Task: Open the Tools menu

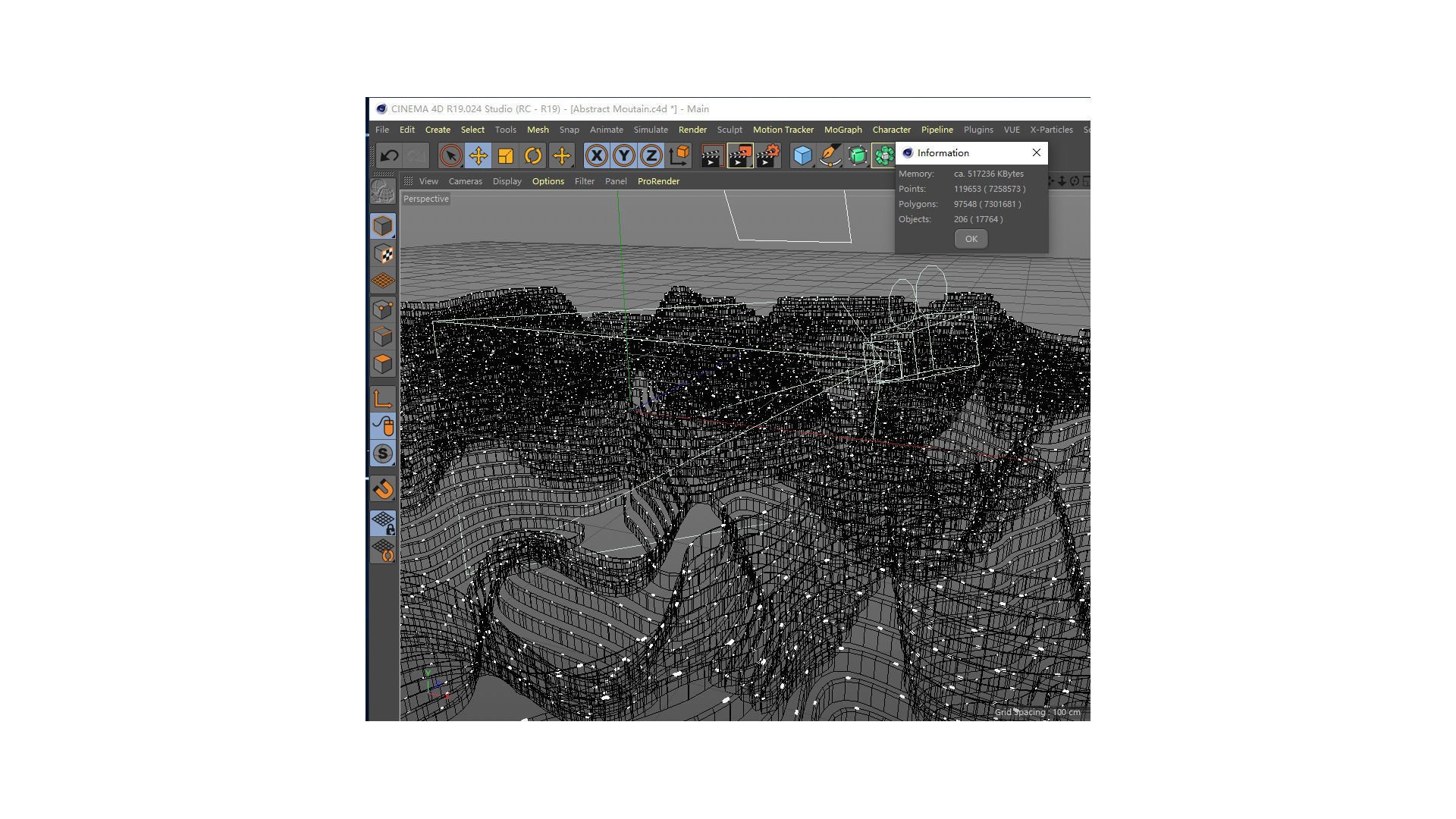Action: point(506,130)
